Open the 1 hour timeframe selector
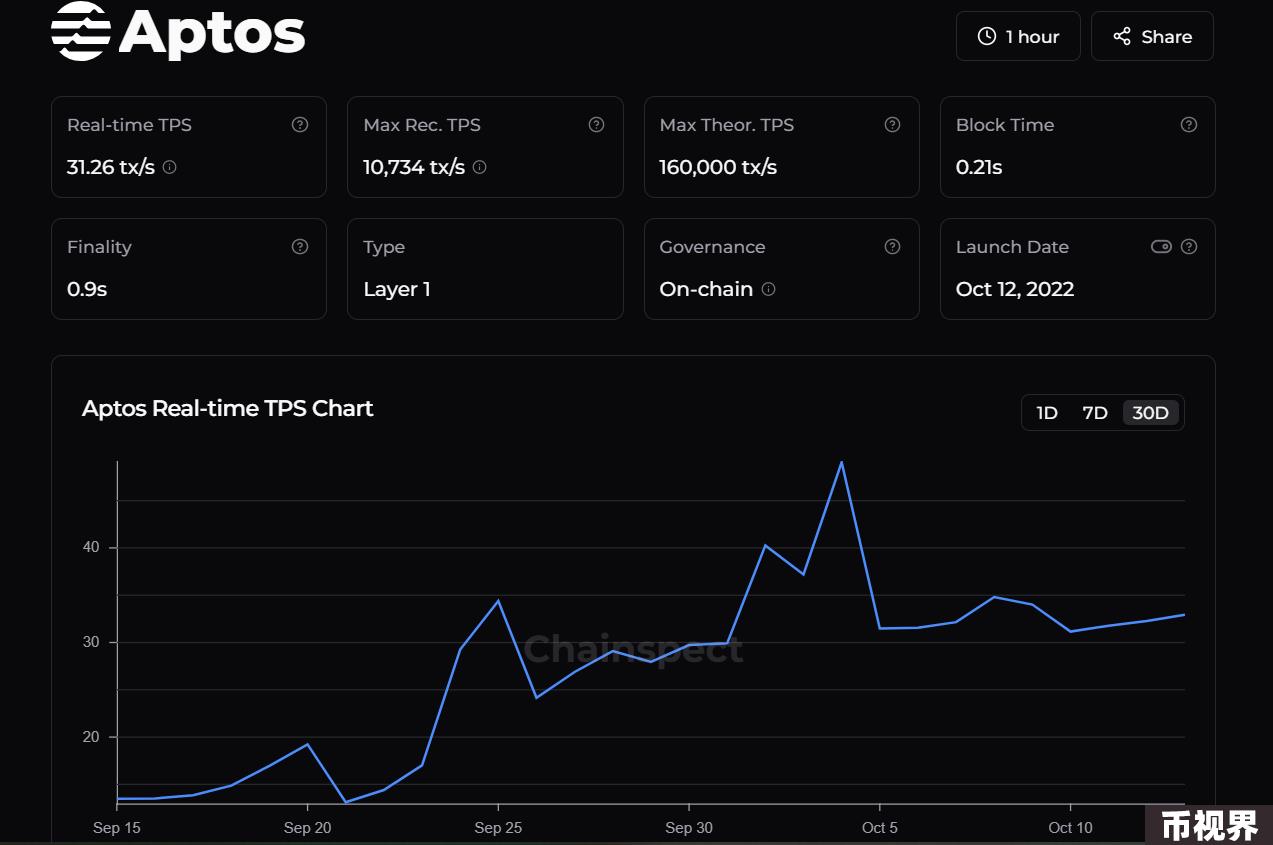This screenshot has width=1273, height=845. coord(1018,36)
